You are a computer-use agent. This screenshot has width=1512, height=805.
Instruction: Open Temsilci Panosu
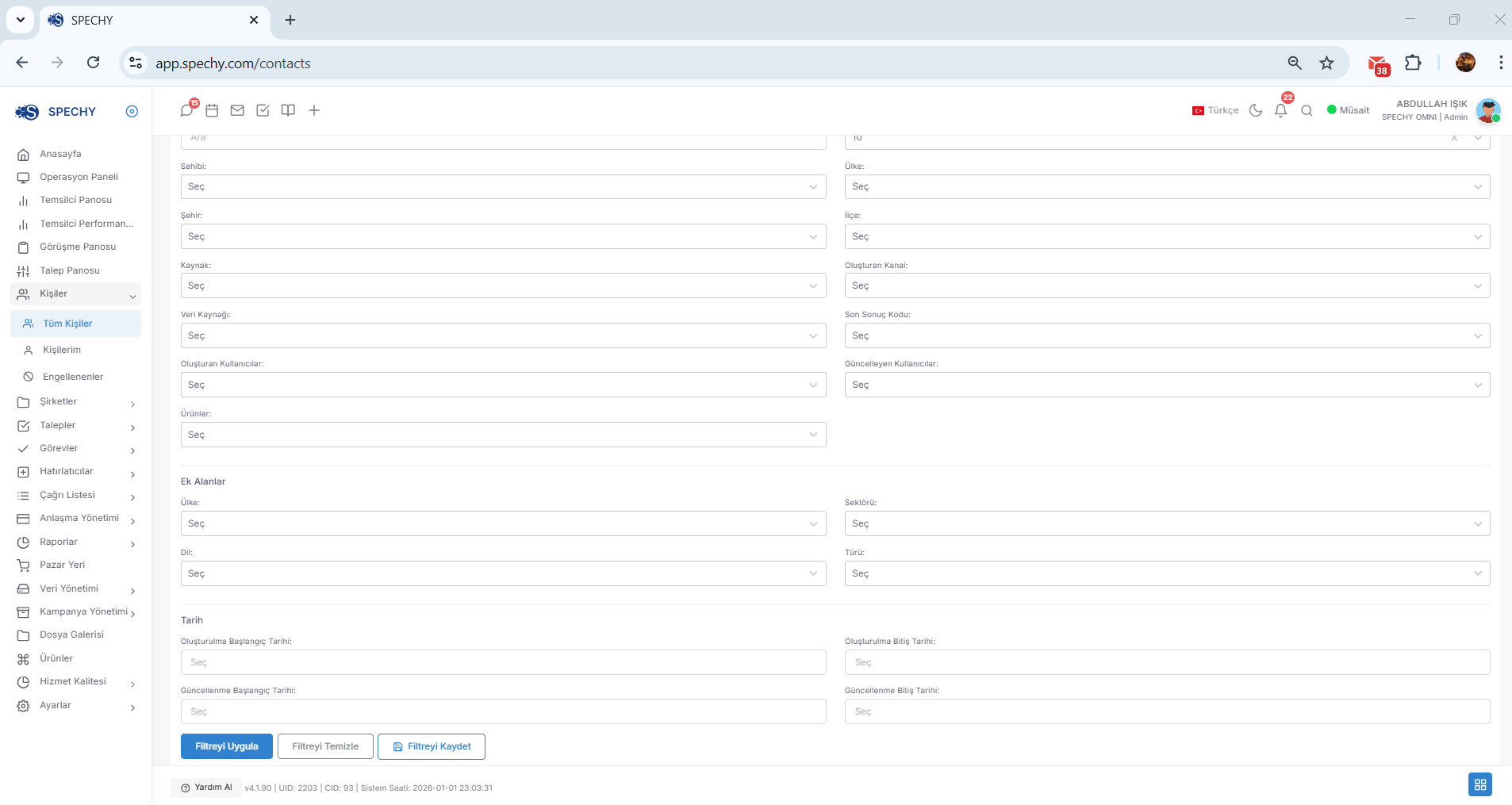(76, 200)
